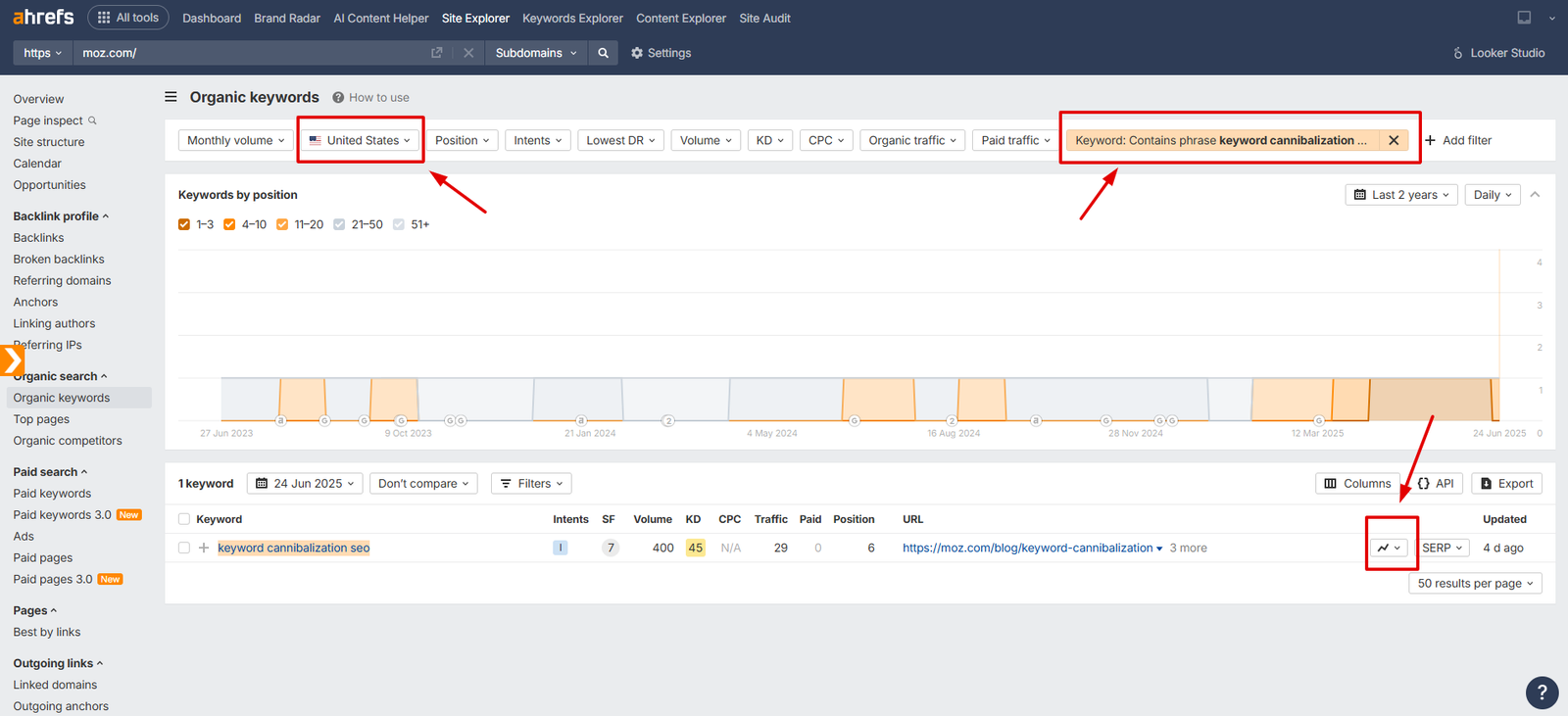This screenshot has height=716, width=1568.
Task: Open Intents filter dropdown
Action: pyautogui.click(x=538, y=140)
